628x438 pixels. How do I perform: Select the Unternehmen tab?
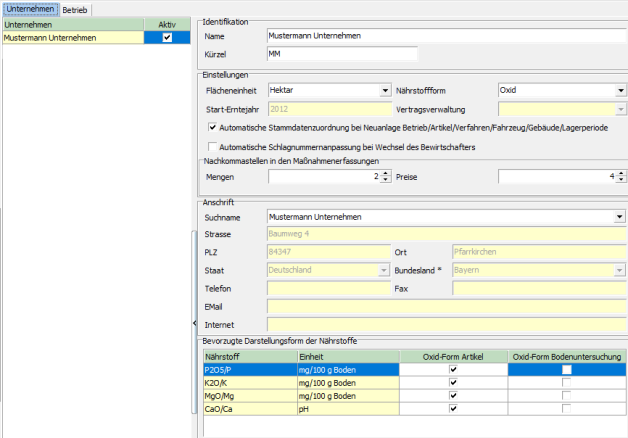point(30,8)
